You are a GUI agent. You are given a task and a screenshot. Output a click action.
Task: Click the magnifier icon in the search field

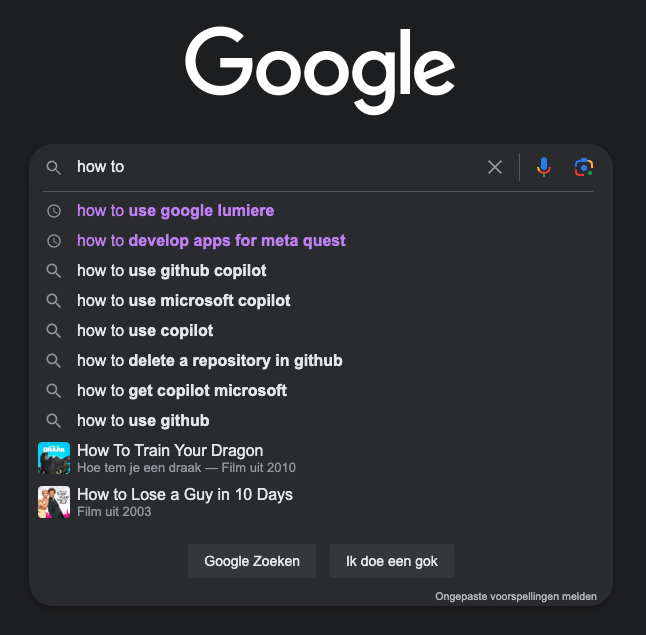54,167
